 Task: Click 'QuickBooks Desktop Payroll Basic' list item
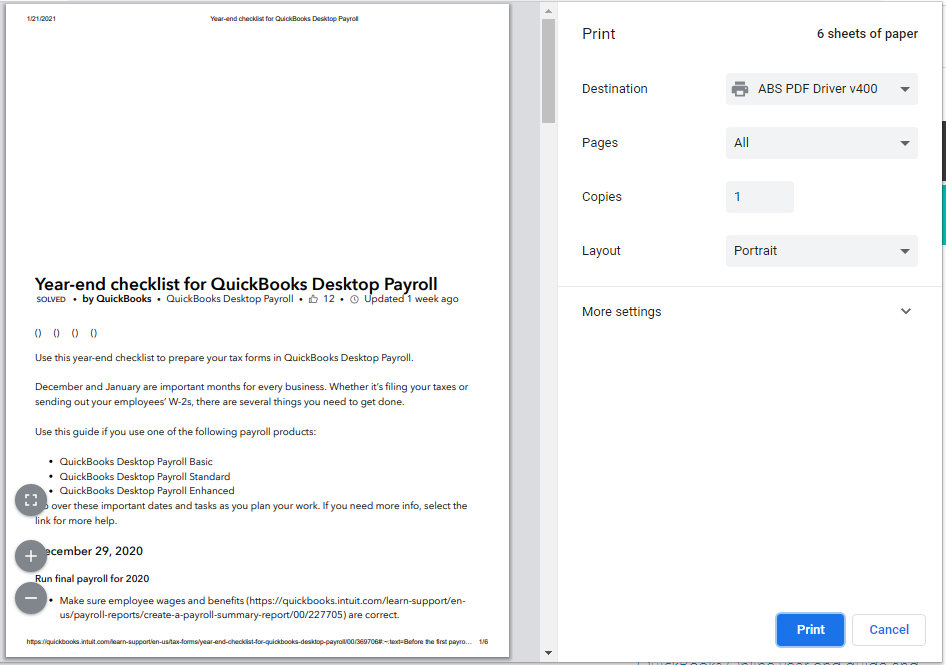click(136, 462)
